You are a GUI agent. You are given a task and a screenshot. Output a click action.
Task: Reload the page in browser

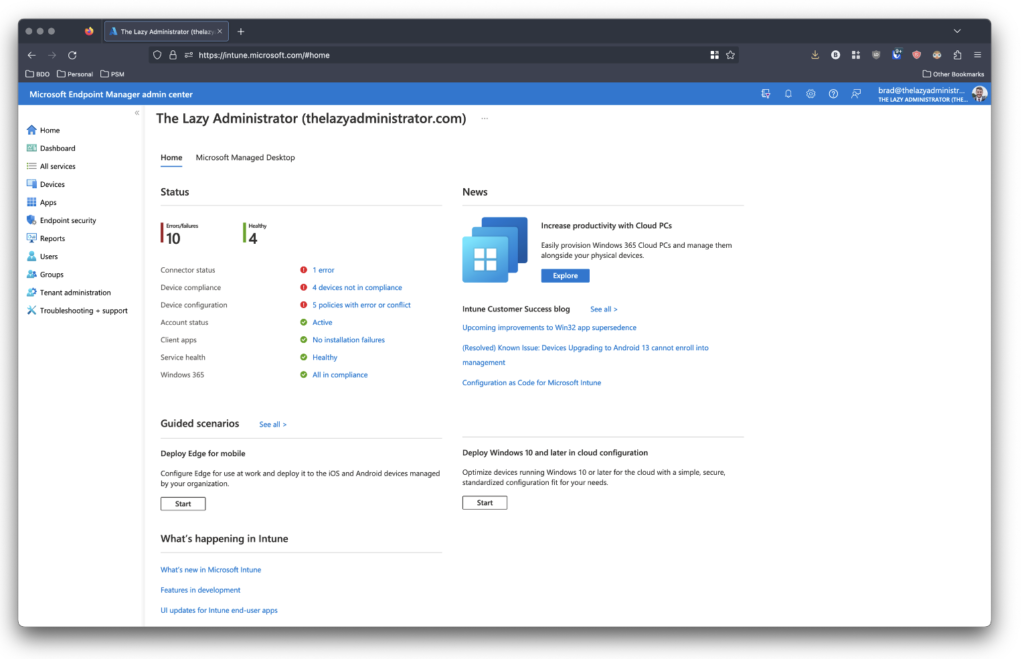click(x=72, y=56)
